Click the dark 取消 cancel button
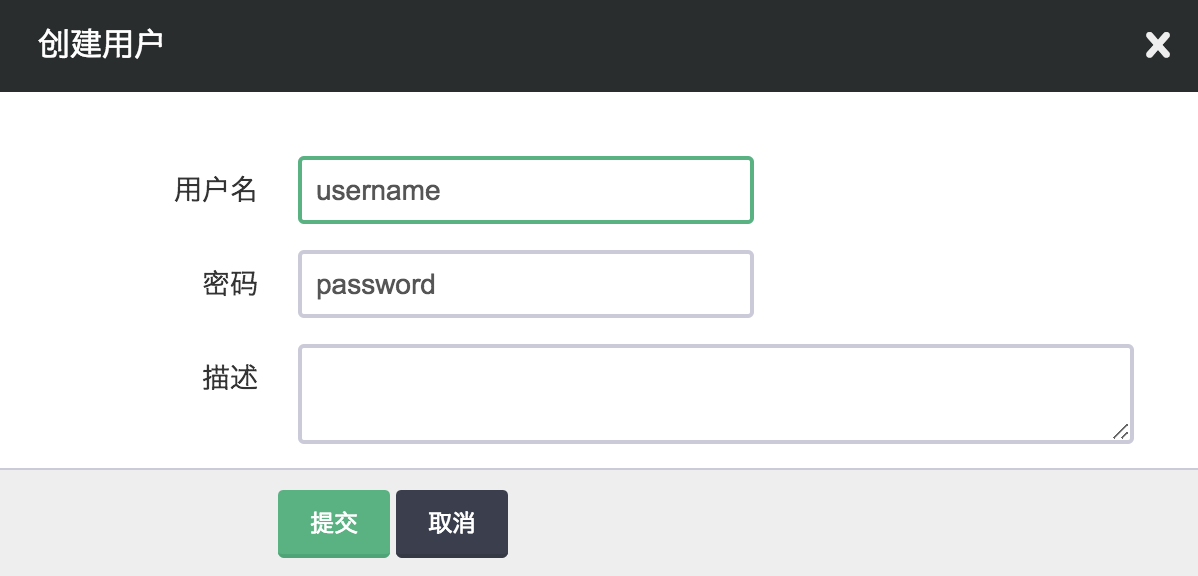This screenshot has height=576, width=1198. (451, 523)
